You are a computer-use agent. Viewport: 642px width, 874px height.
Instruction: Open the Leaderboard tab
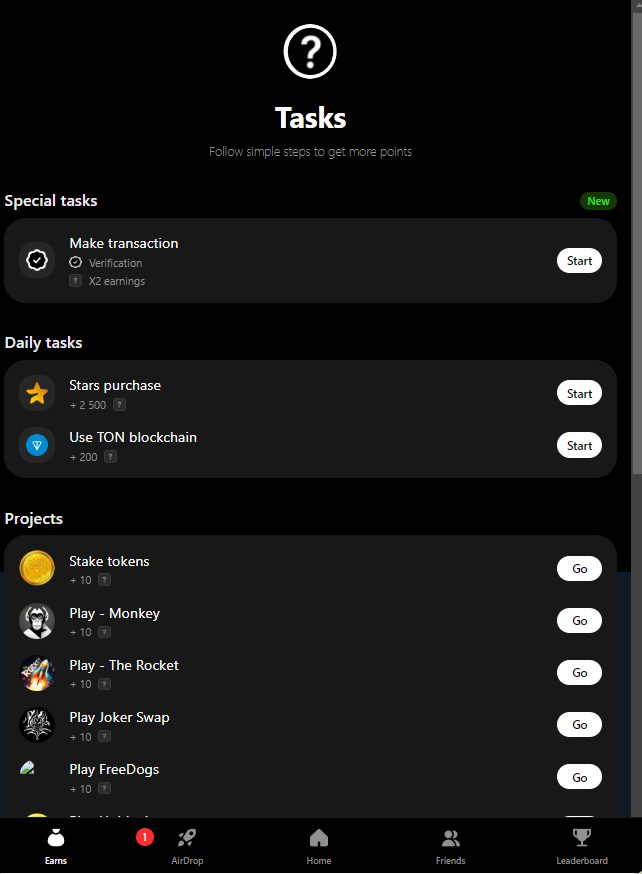pos(582,846)
